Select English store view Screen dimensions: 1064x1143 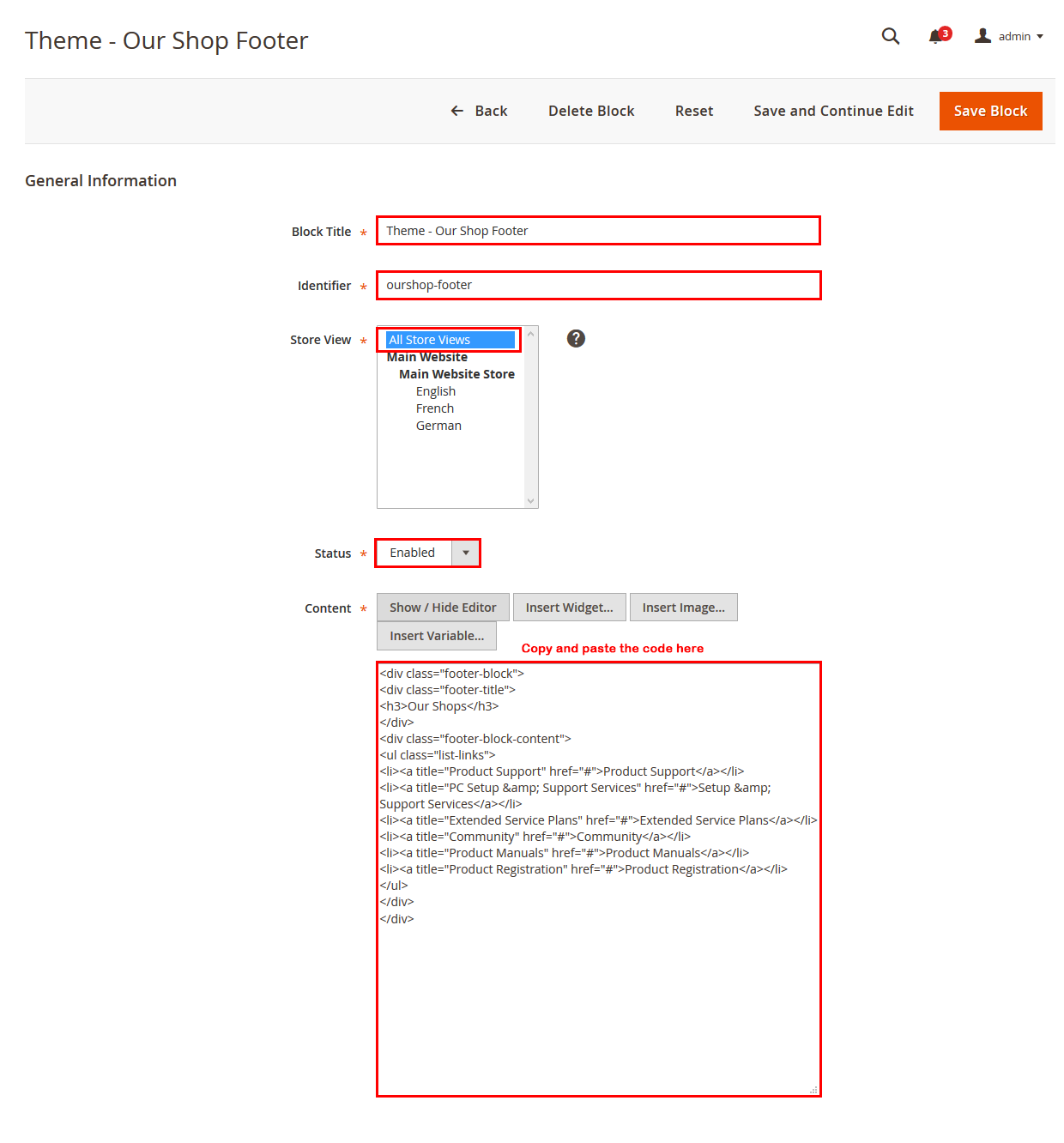point(436,391)
